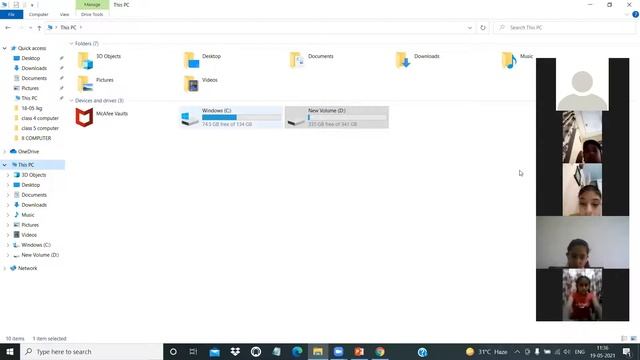Expand OneDrive in navigation pane
The image size is (640, 360).
pos(4,151)
